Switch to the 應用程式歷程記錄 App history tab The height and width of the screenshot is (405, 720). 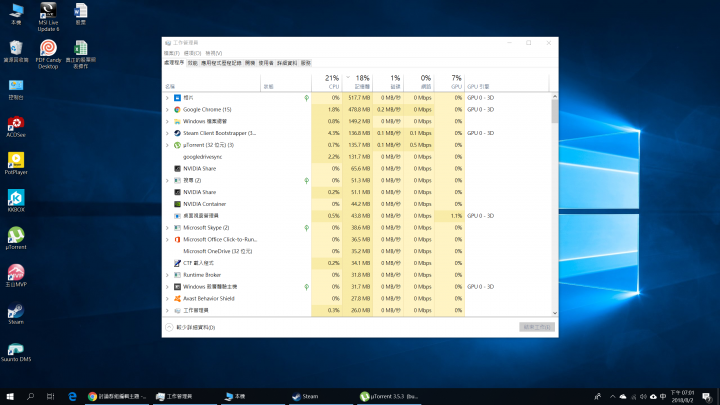click(221, 63)
